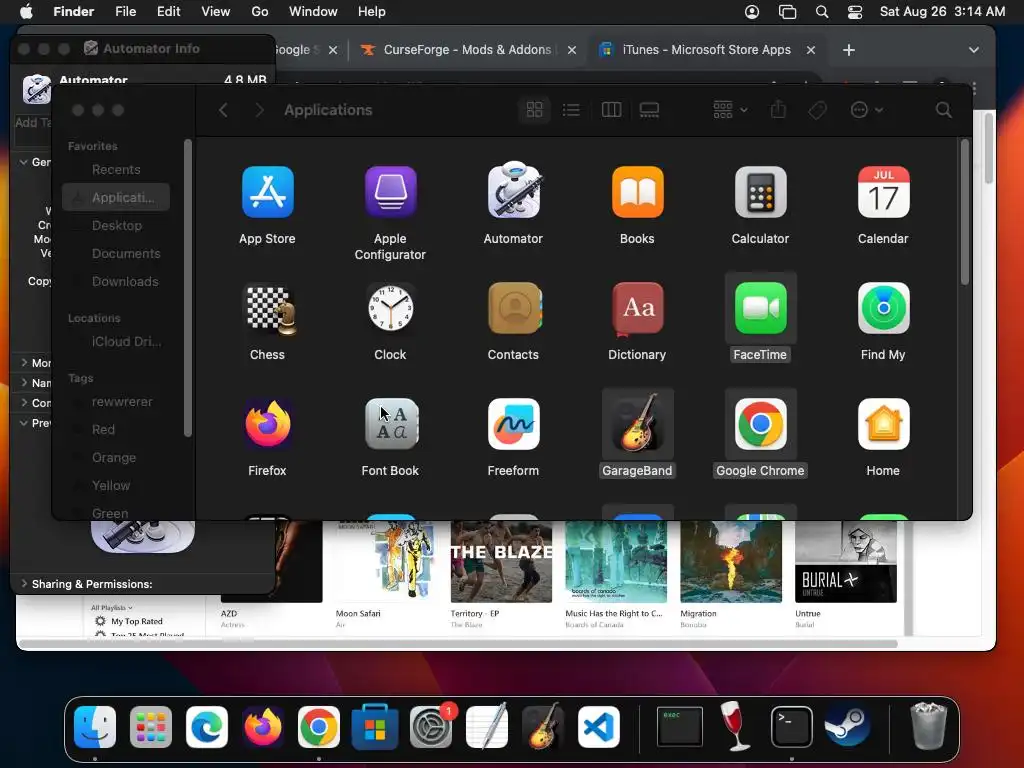
Task: Select Recents in Finder sidebar
Action: coord(116,170)
